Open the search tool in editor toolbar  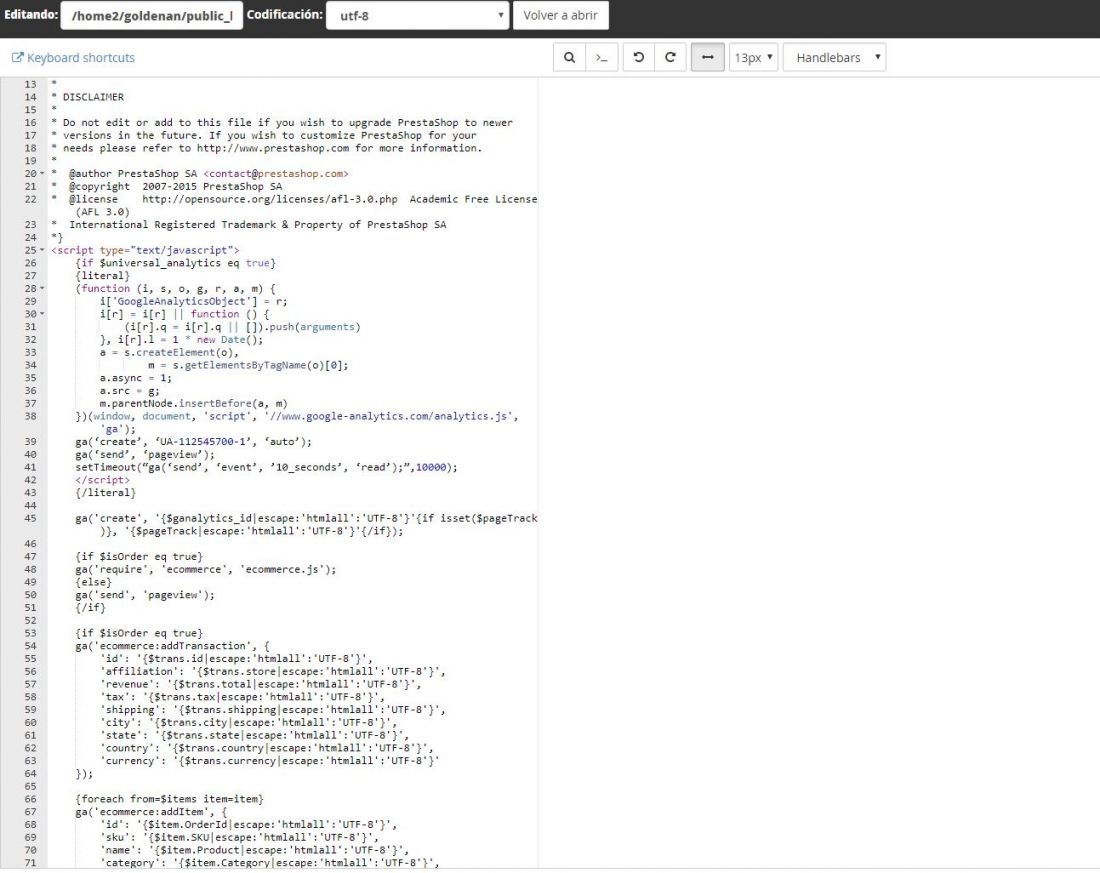(569, 58)
